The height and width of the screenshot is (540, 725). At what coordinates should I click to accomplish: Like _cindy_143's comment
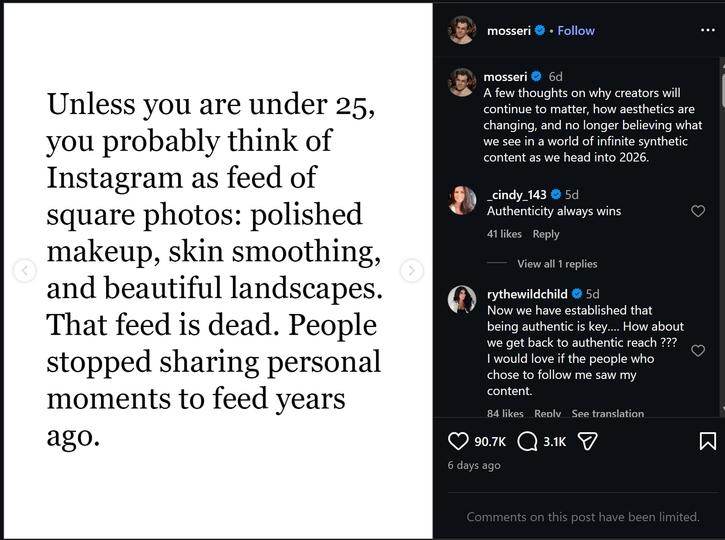click(698, 211)
